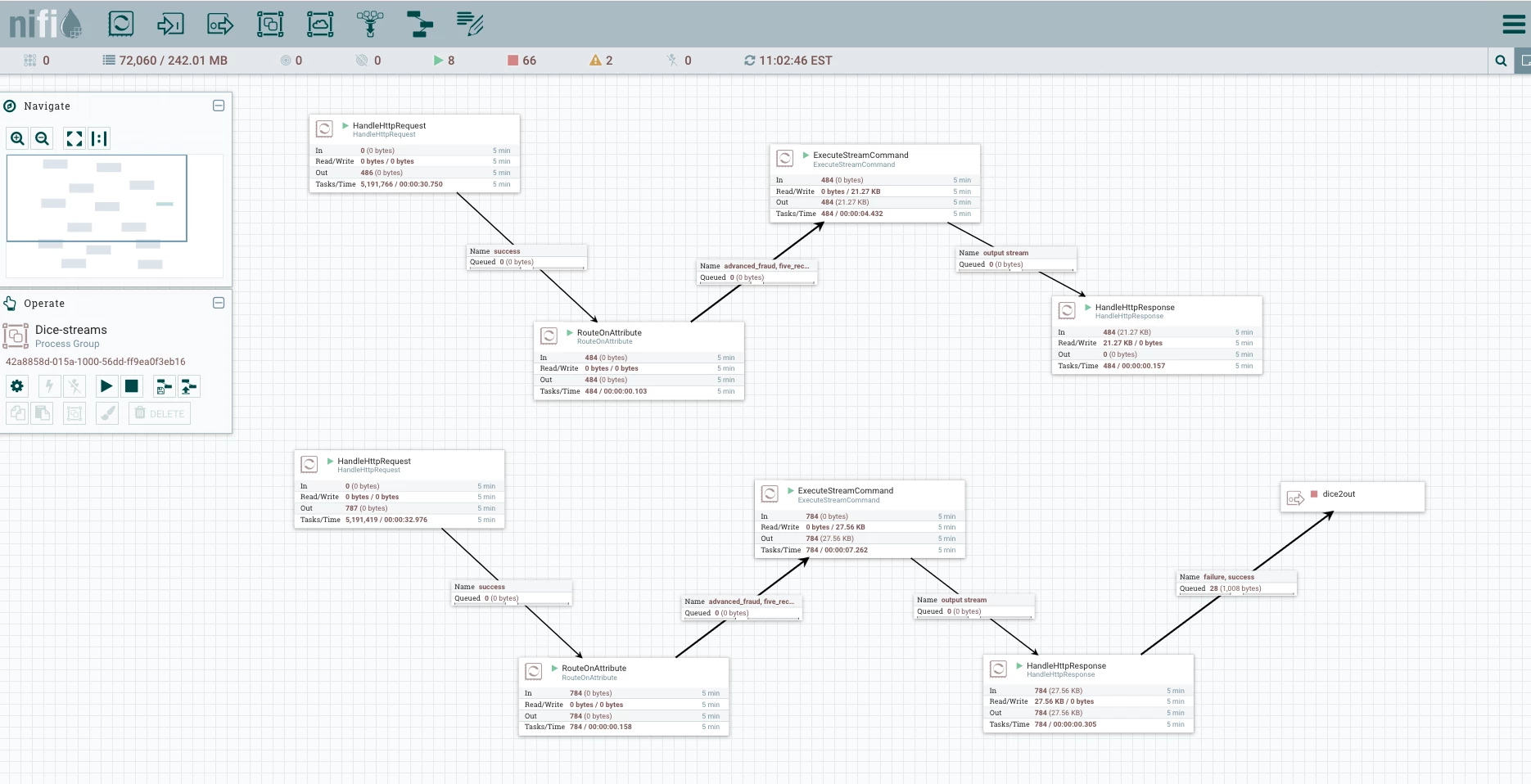
Task: Stop the selected process group
Action: (131, 386)
